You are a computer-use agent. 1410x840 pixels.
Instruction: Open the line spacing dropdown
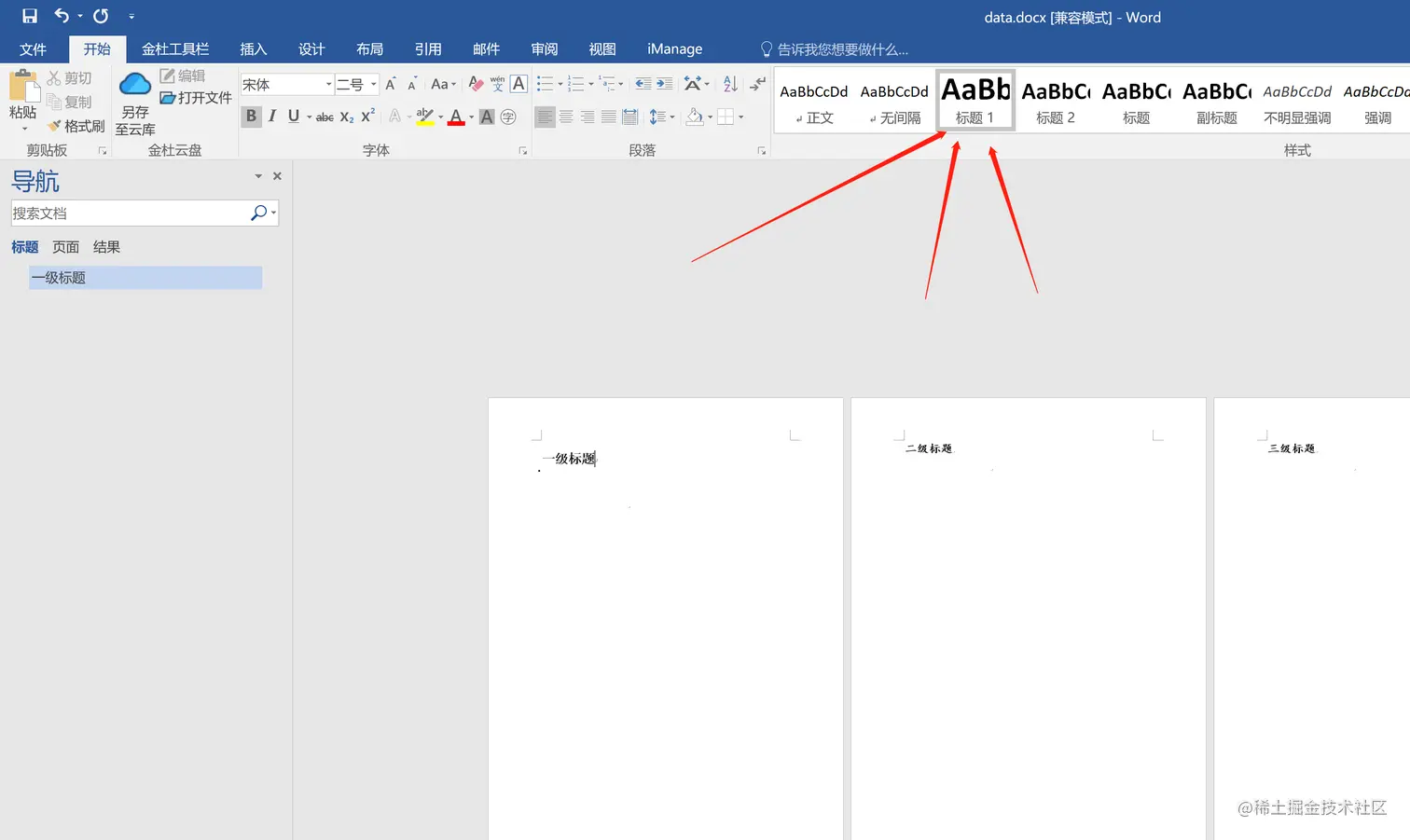pos(661,117)
